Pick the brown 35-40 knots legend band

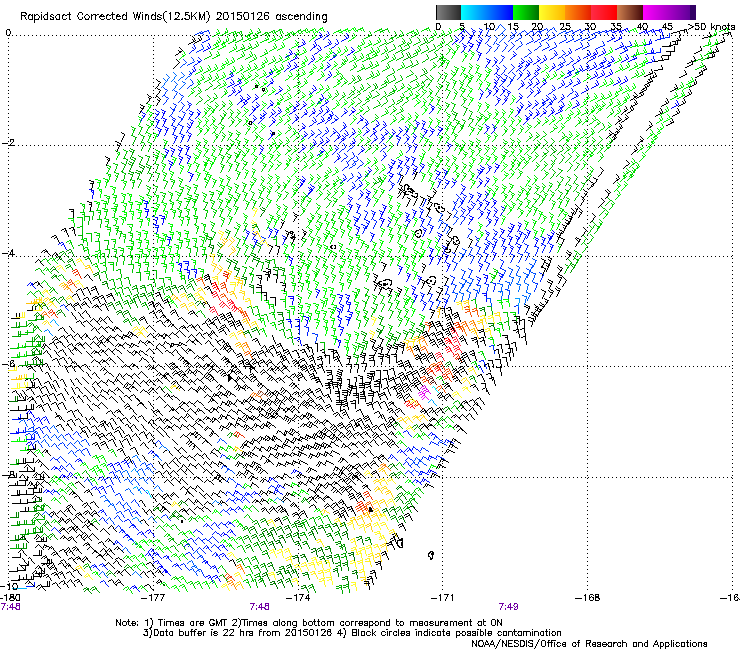pos(630,12)
